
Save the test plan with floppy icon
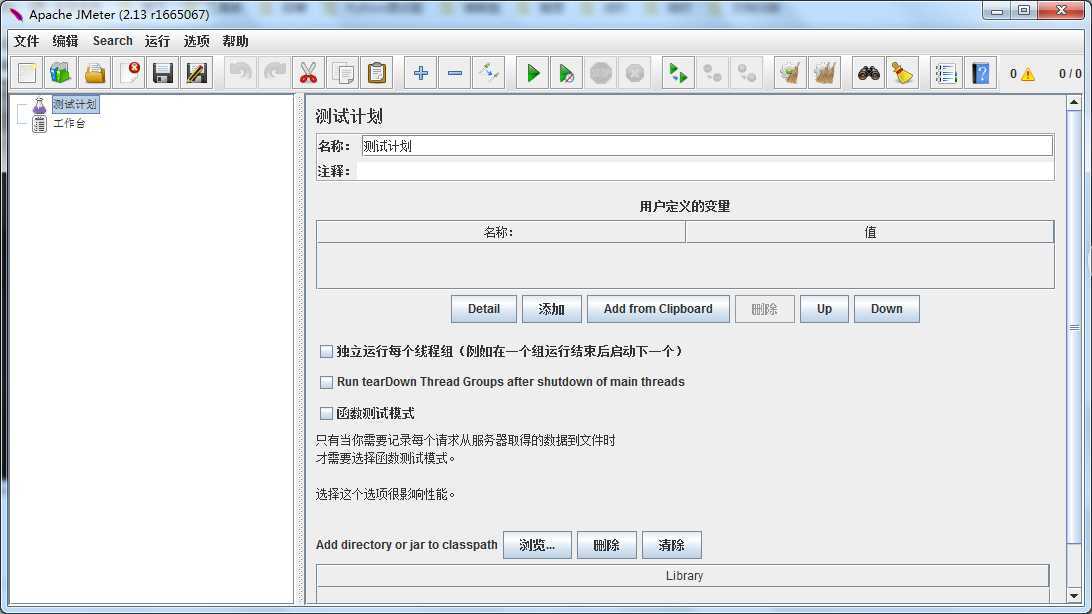point(163,72)
